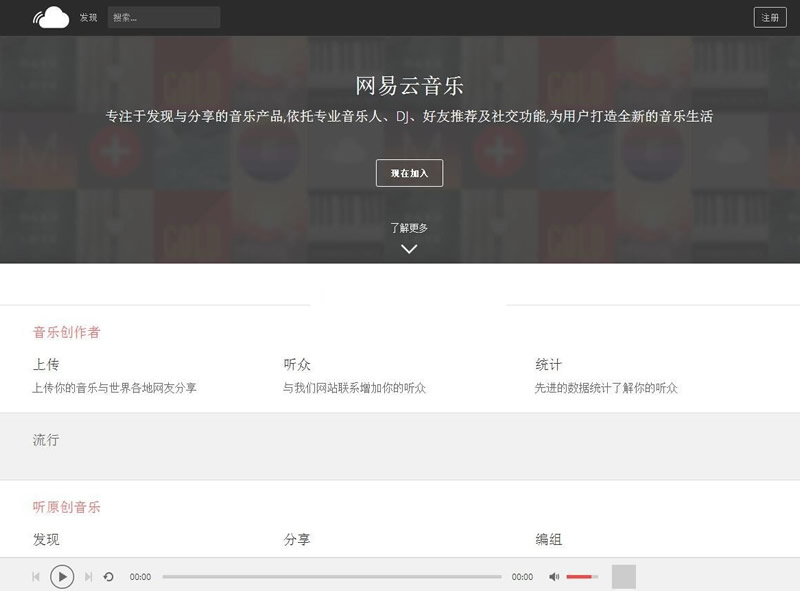Click the 网易云音乐 hero title
The height and width of the screenshot is (591, 800).
coord(409,86)
